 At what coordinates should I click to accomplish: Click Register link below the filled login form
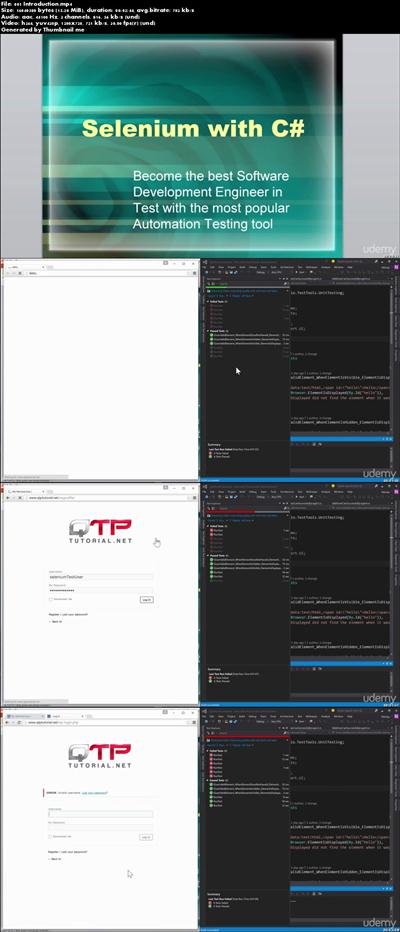[53, 614]
